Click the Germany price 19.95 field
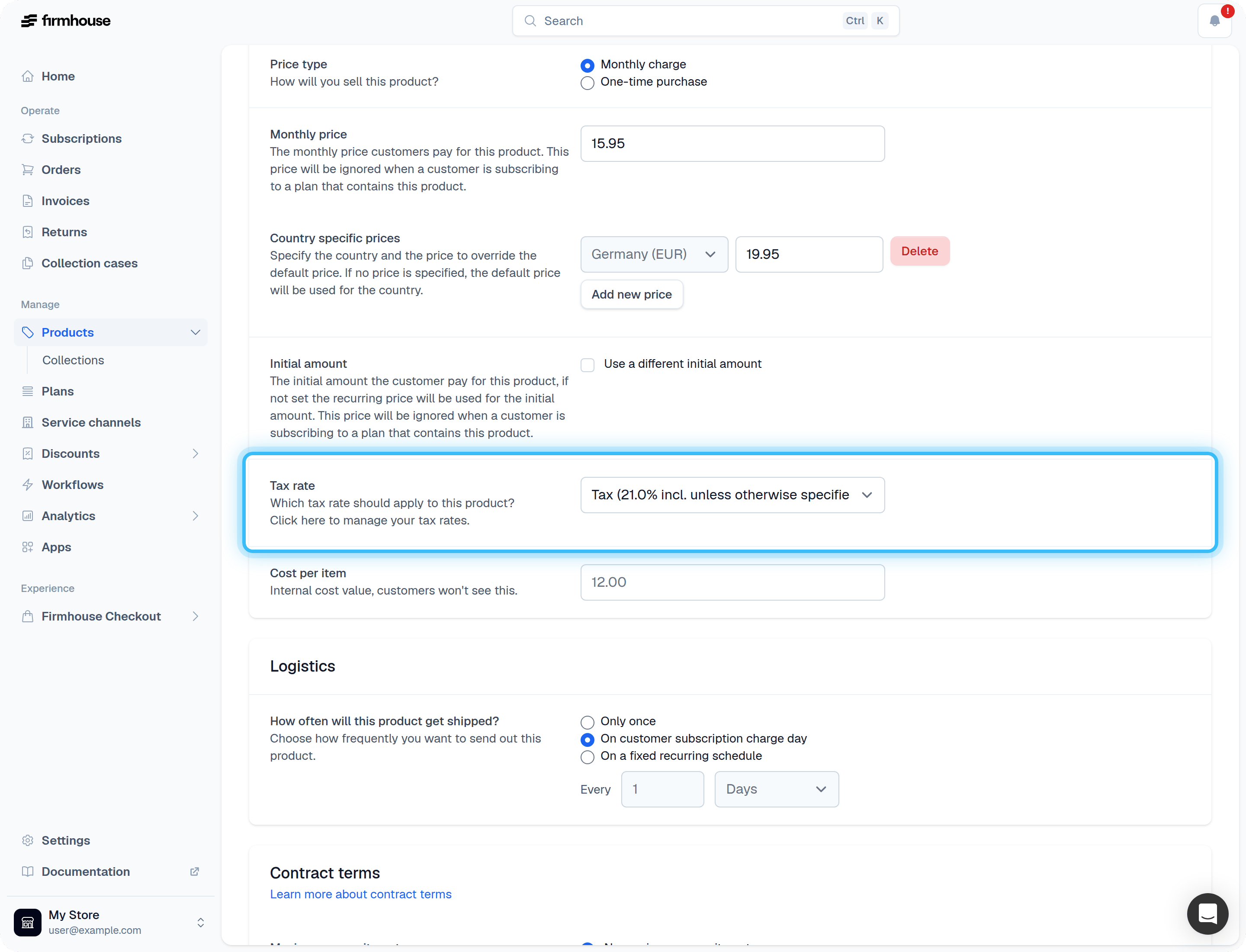 (809, 254)
